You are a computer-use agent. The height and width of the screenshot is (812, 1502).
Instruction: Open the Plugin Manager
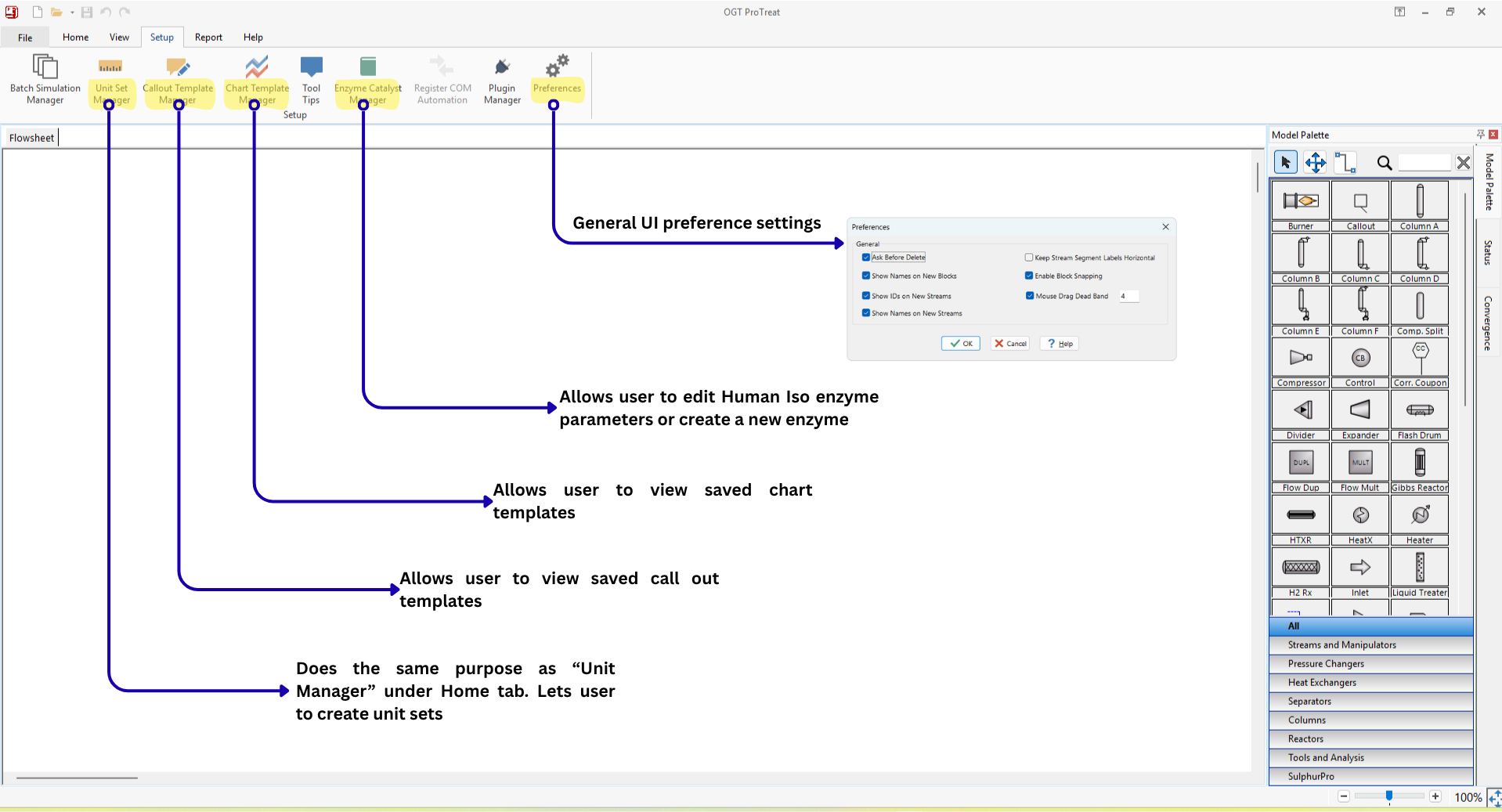pyautogui.click(x=502, y=79)
